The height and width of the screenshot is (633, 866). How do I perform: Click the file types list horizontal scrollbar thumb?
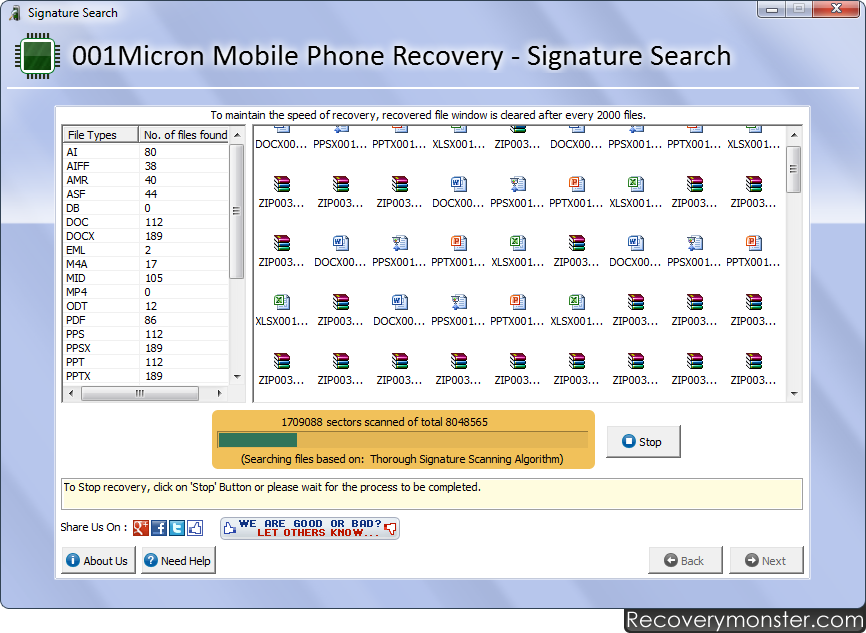click(x=140, y=393)
